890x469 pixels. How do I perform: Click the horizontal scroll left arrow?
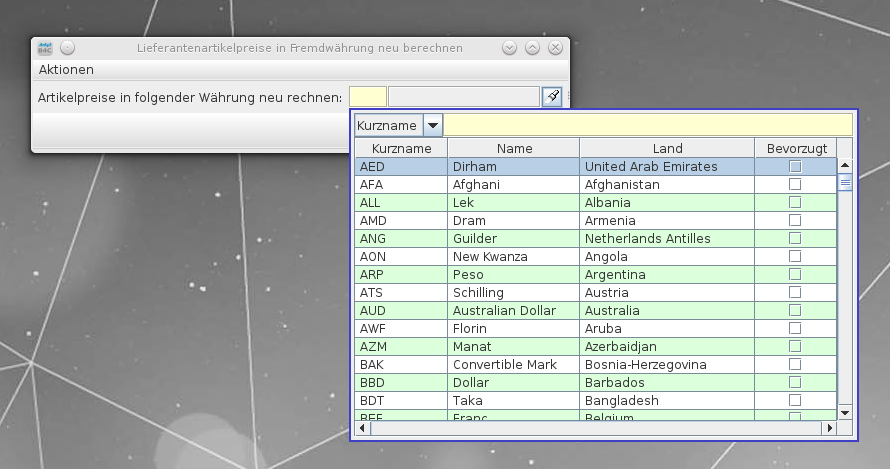tap(364, 428)
